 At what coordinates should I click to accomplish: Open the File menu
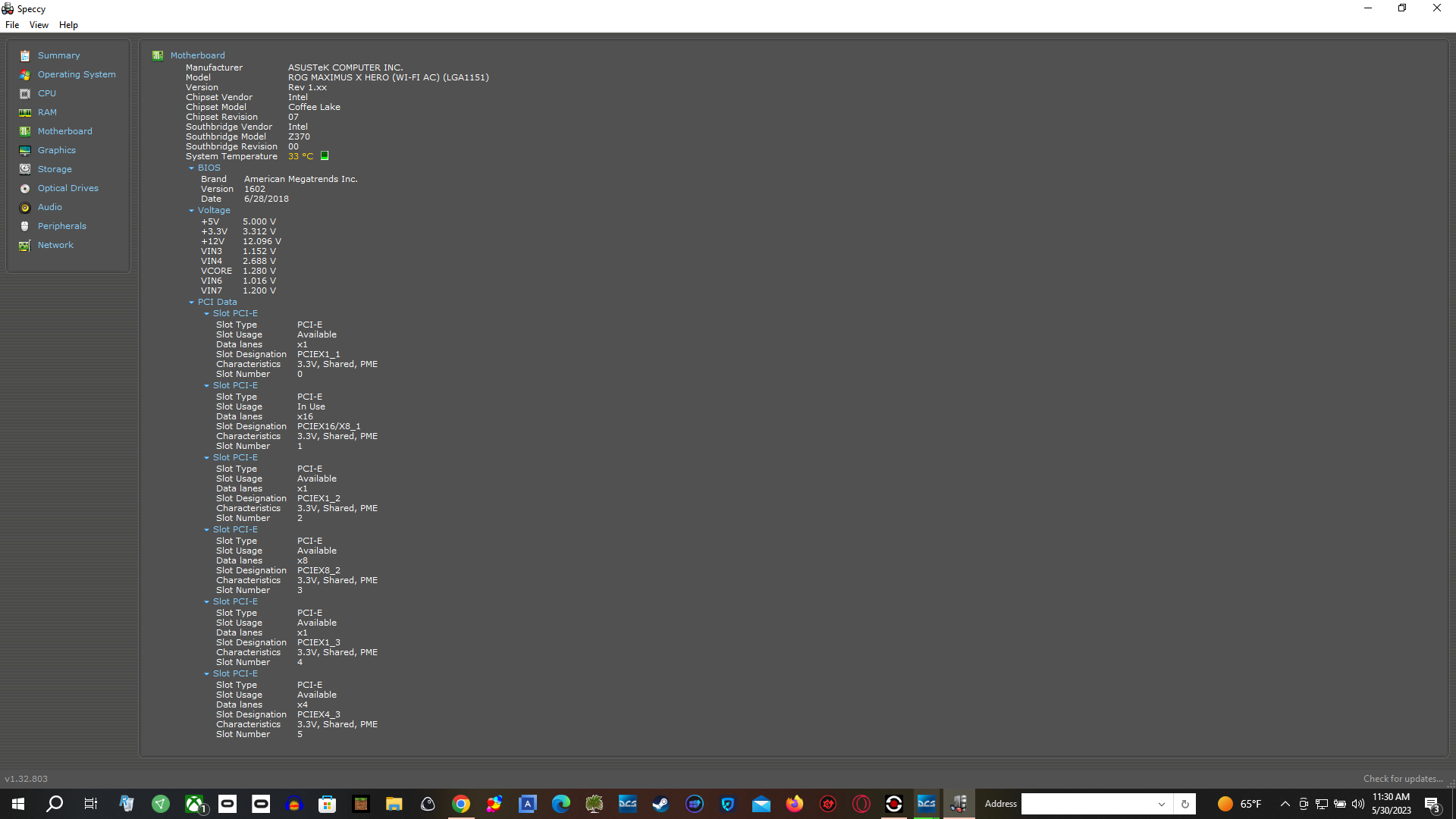click(12, 25)
